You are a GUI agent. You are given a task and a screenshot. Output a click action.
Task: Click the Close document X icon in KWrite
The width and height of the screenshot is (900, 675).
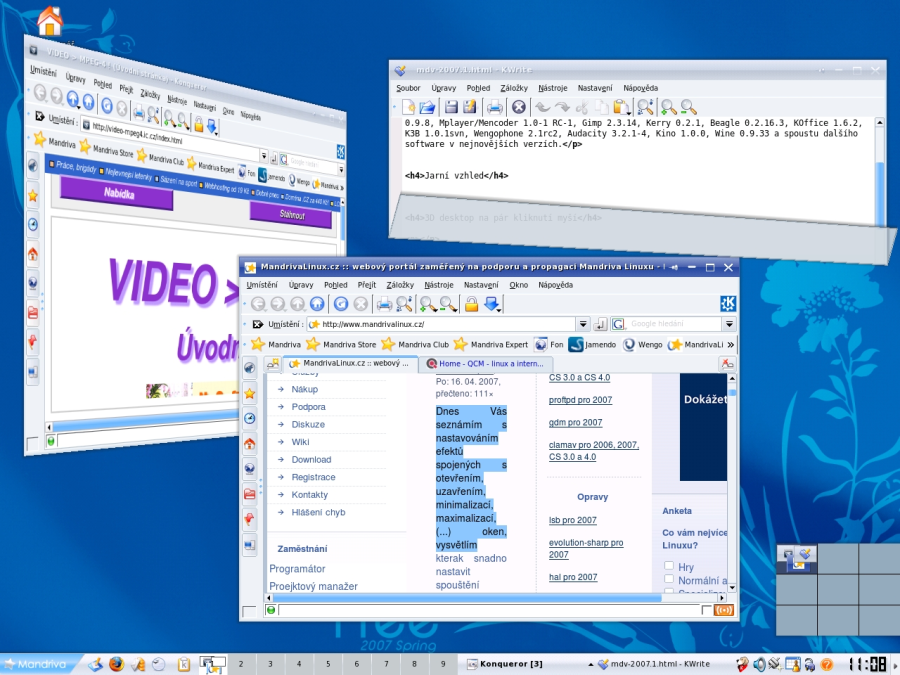518,107
